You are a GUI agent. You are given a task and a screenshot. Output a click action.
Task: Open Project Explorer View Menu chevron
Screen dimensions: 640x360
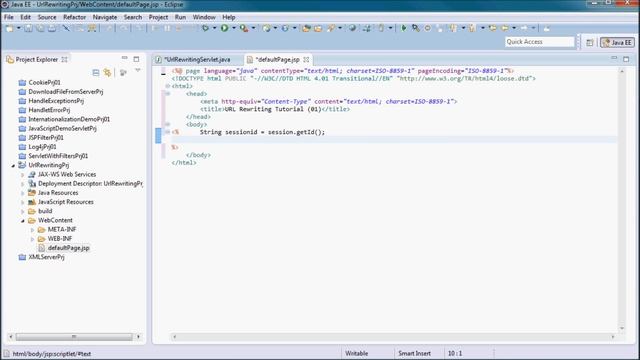[x=138, y=71]
